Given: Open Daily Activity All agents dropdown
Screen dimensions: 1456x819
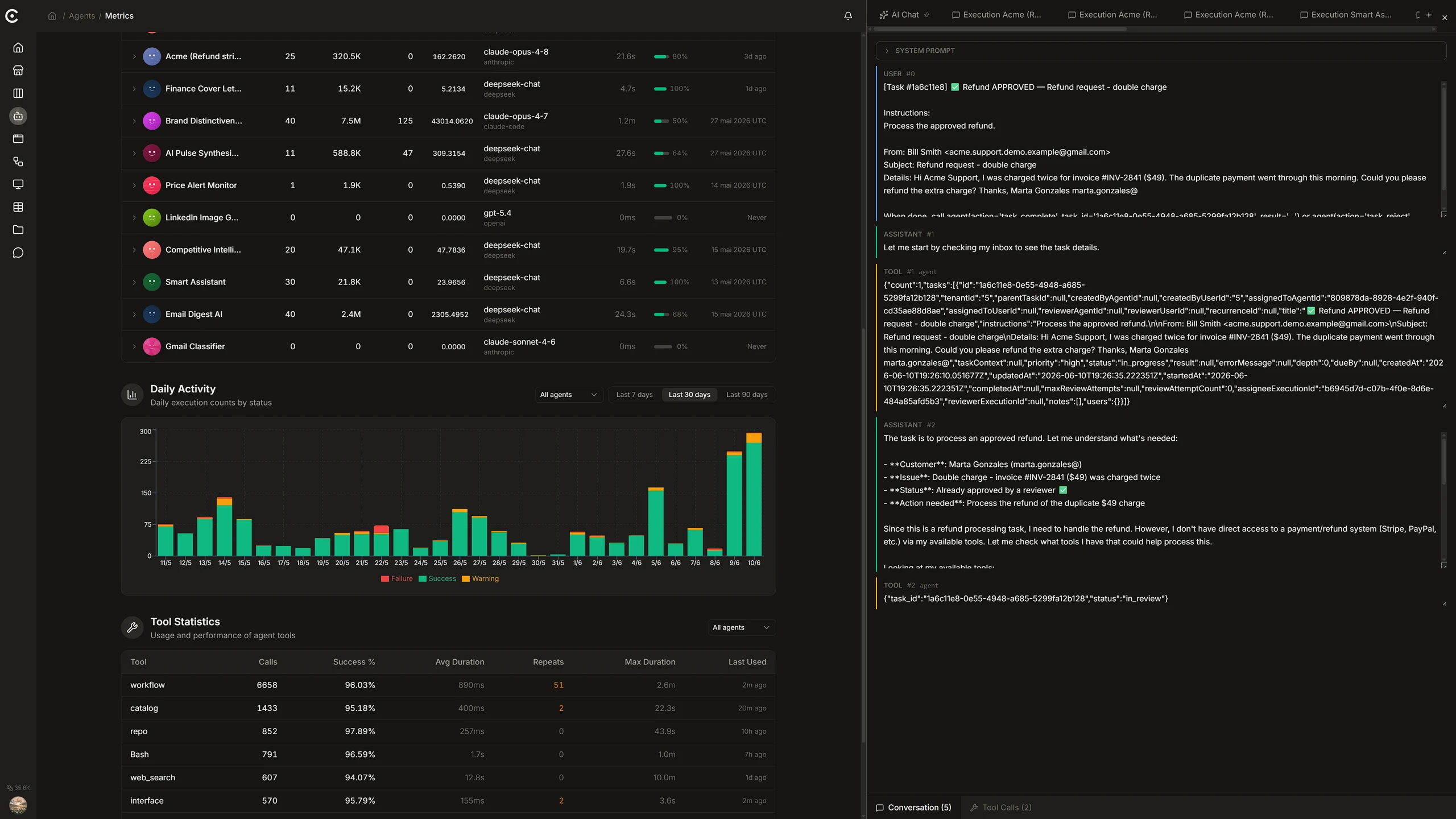Looking at the screenshot, I should pos(568,395).
